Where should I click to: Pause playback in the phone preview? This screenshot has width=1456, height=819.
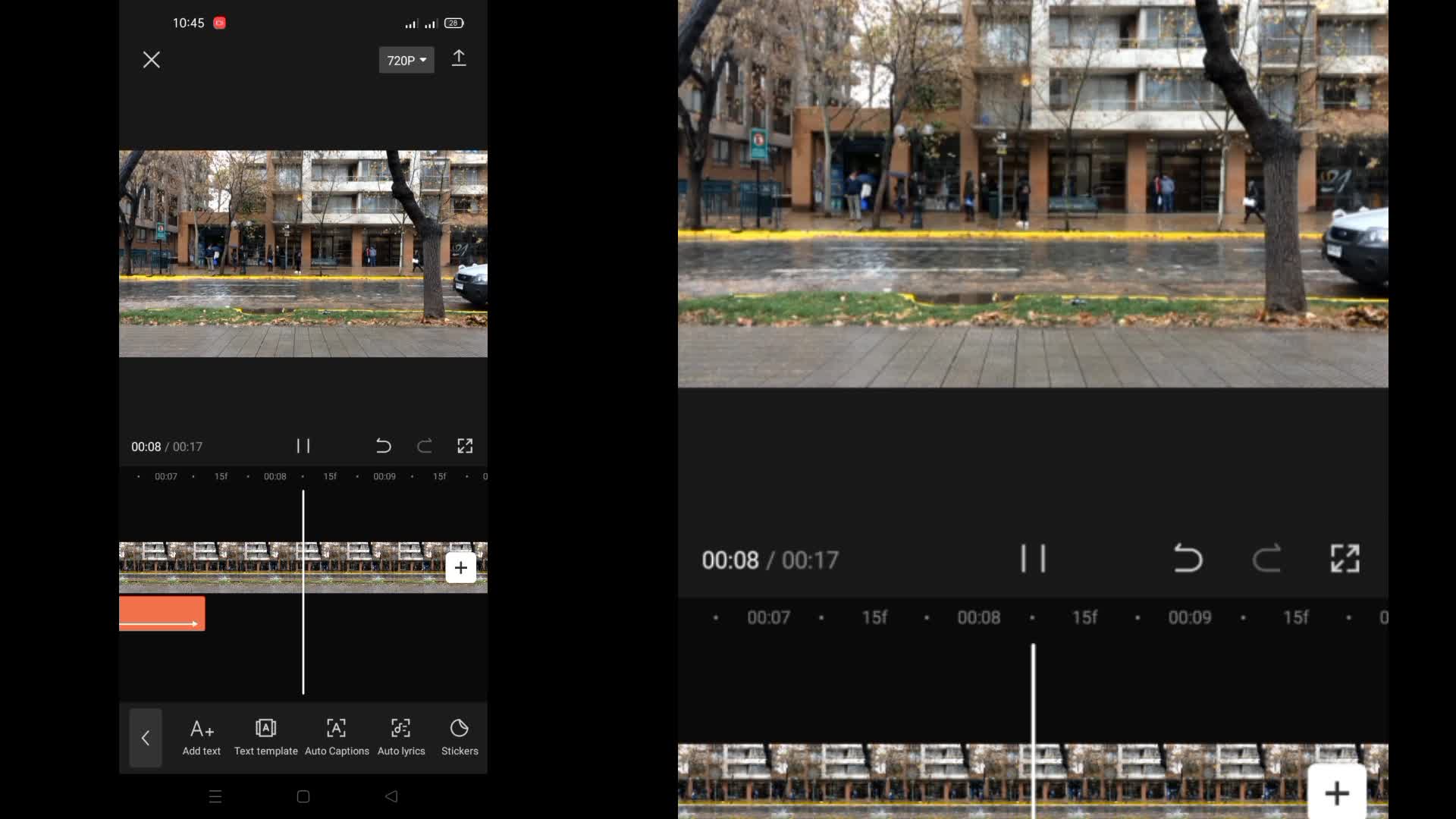coord(303,446)
